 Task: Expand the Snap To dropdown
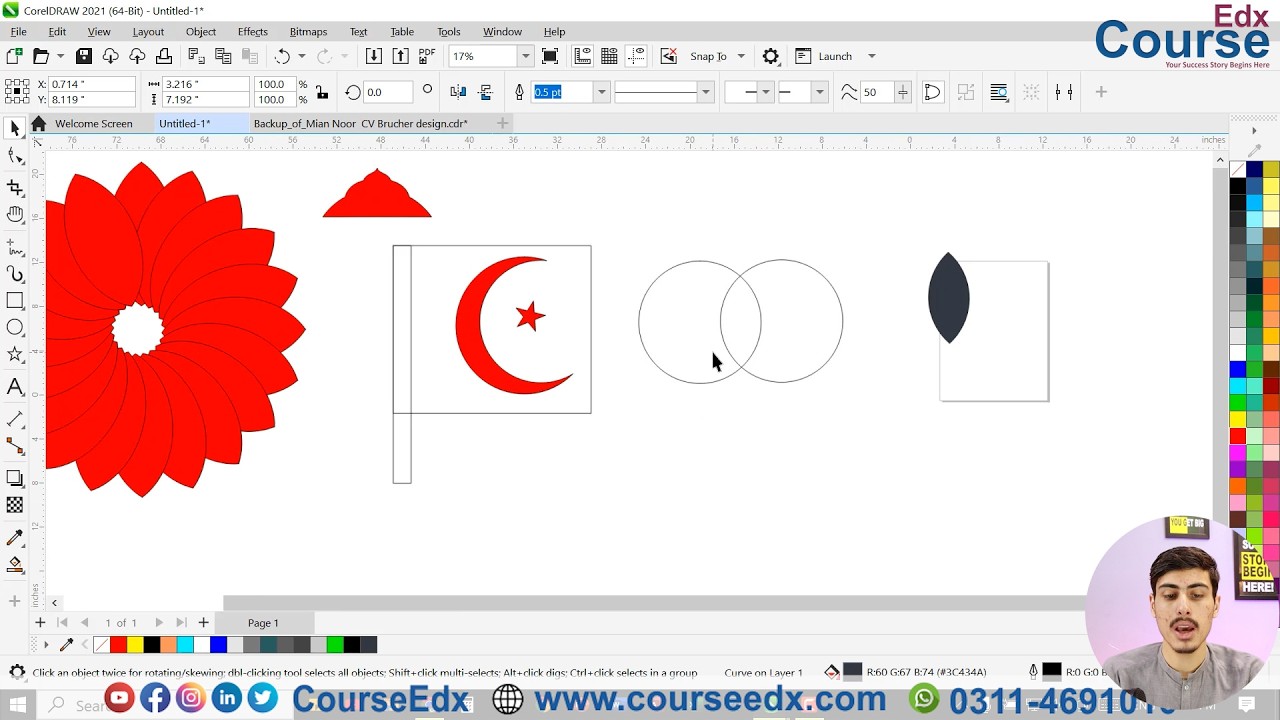(x=741, y=56)
